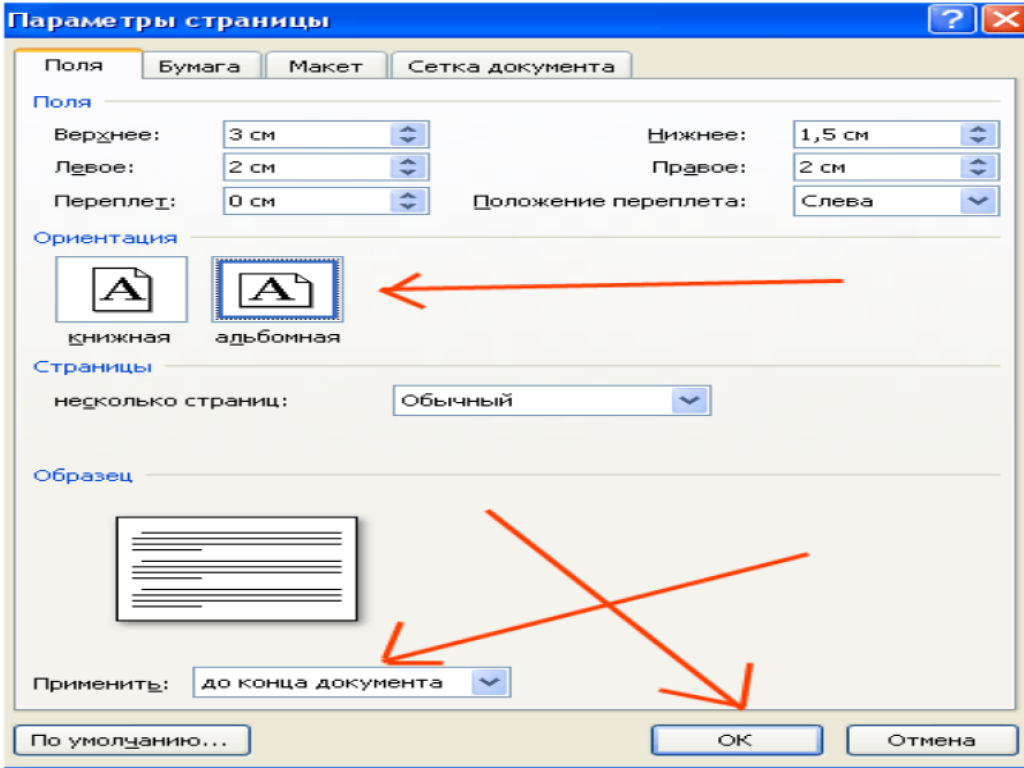Adjust the Левое margin spinner arrows
Screen dimensions: 1024x768
(409, 167)
